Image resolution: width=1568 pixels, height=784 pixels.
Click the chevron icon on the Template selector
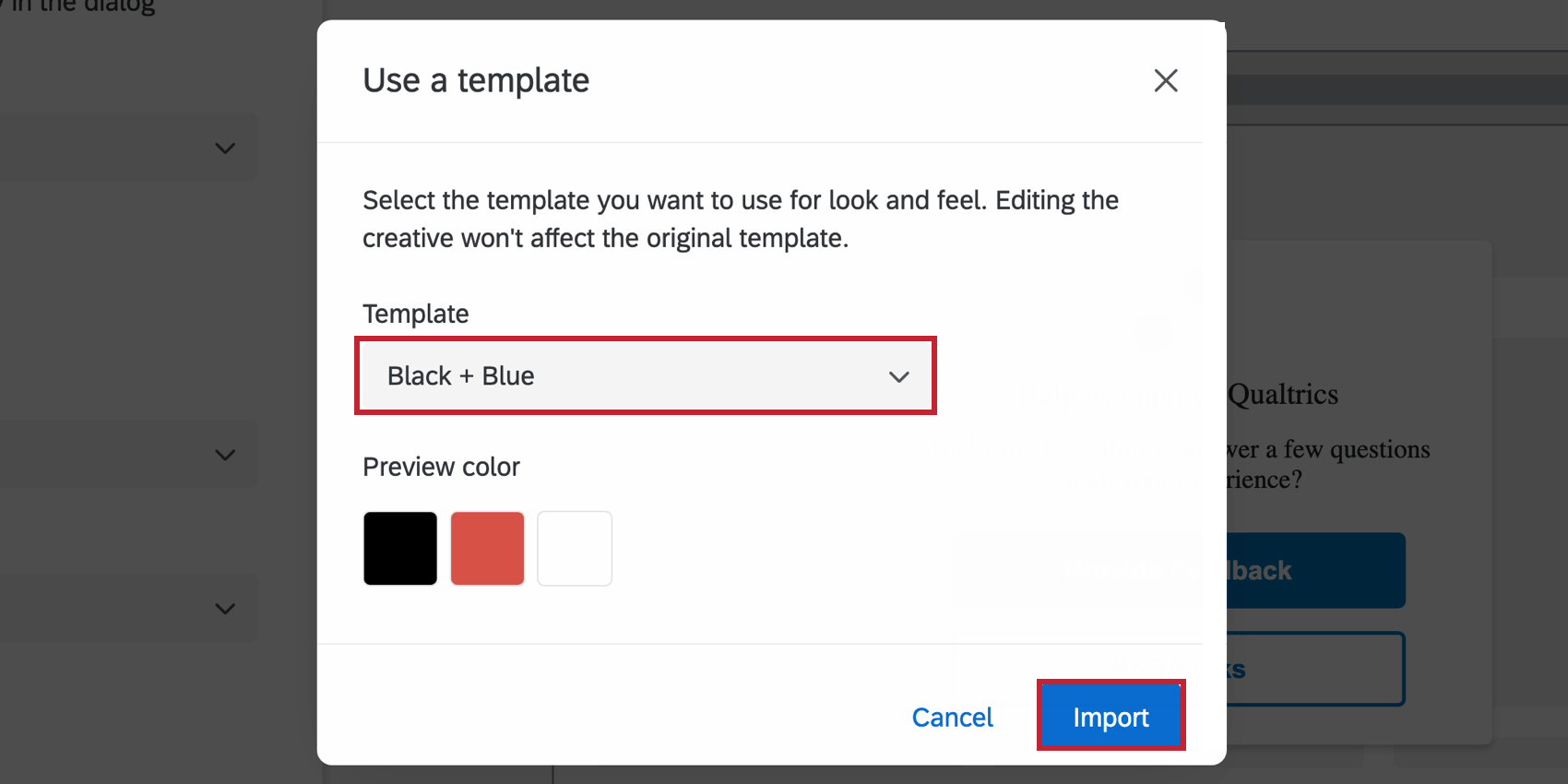(x=899, y=376)
